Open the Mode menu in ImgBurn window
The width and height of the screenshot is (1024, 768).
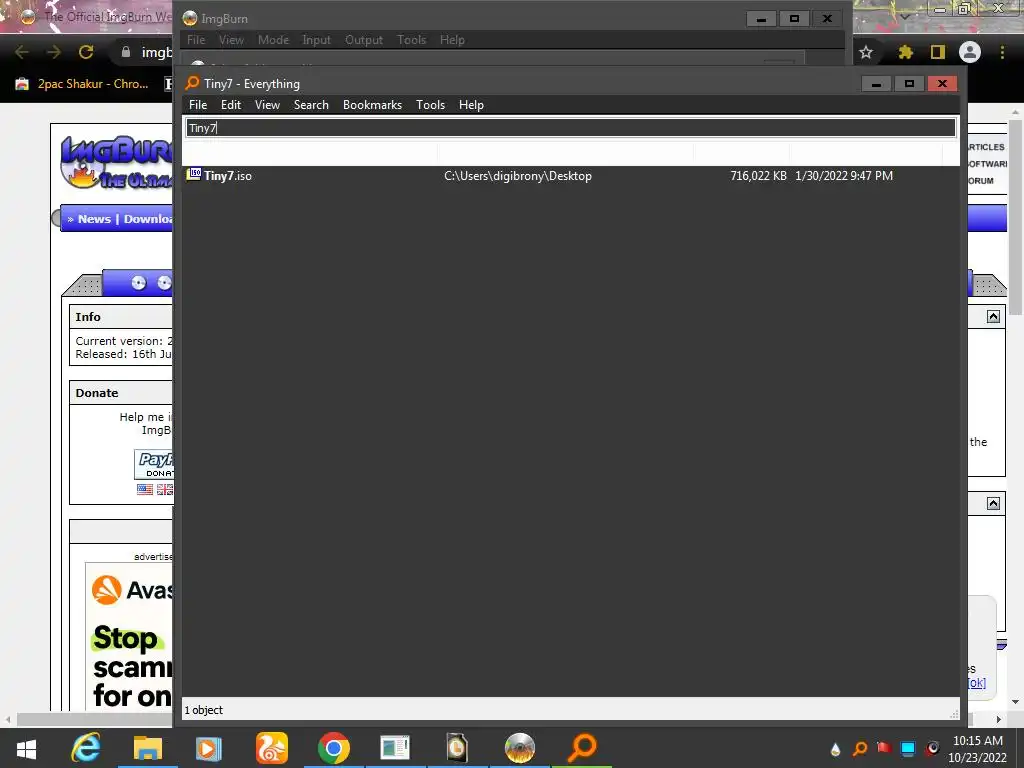(273, 40)
